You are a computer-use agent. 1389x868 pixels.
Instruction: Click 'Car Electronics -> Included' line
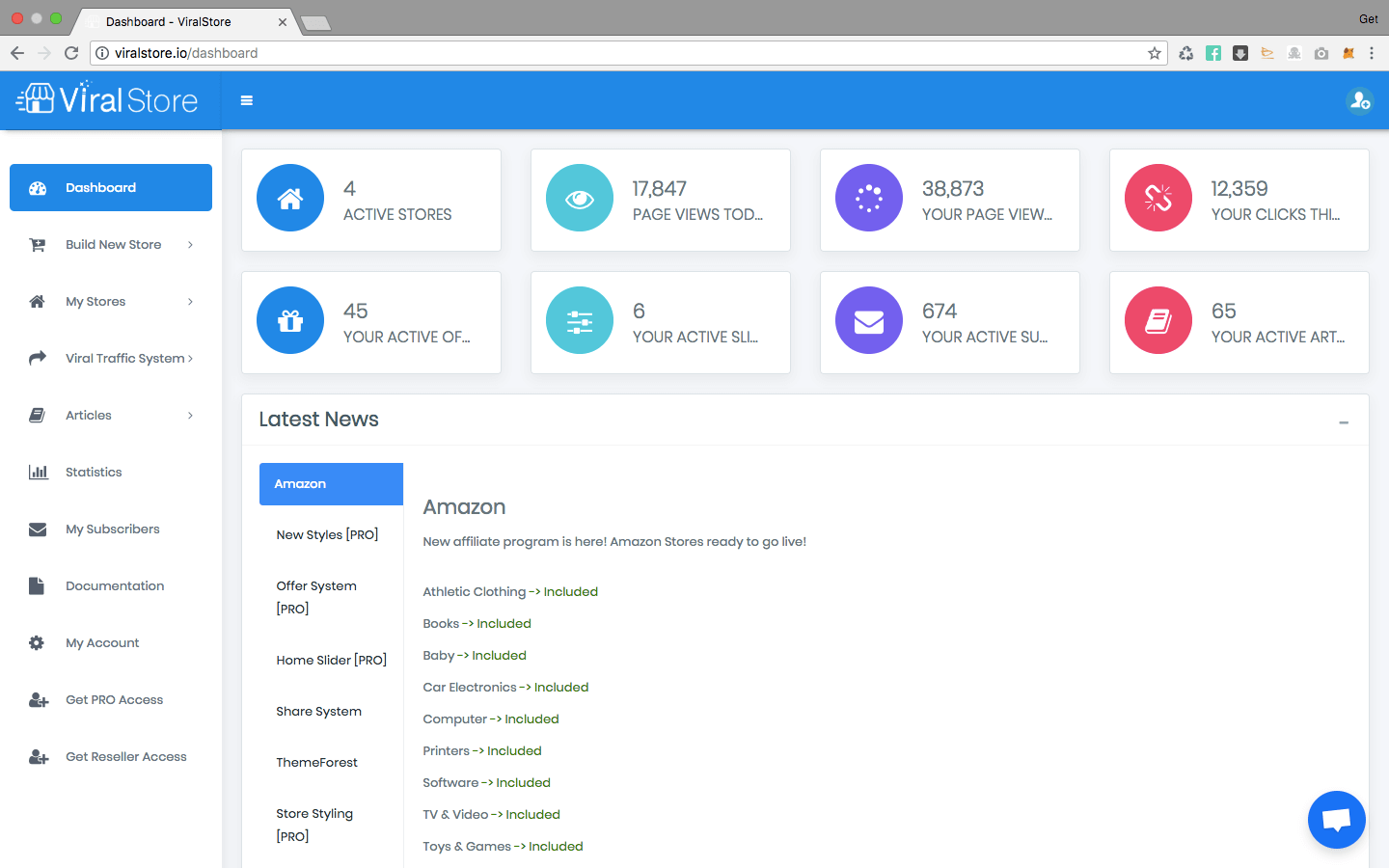pos(505,688)
